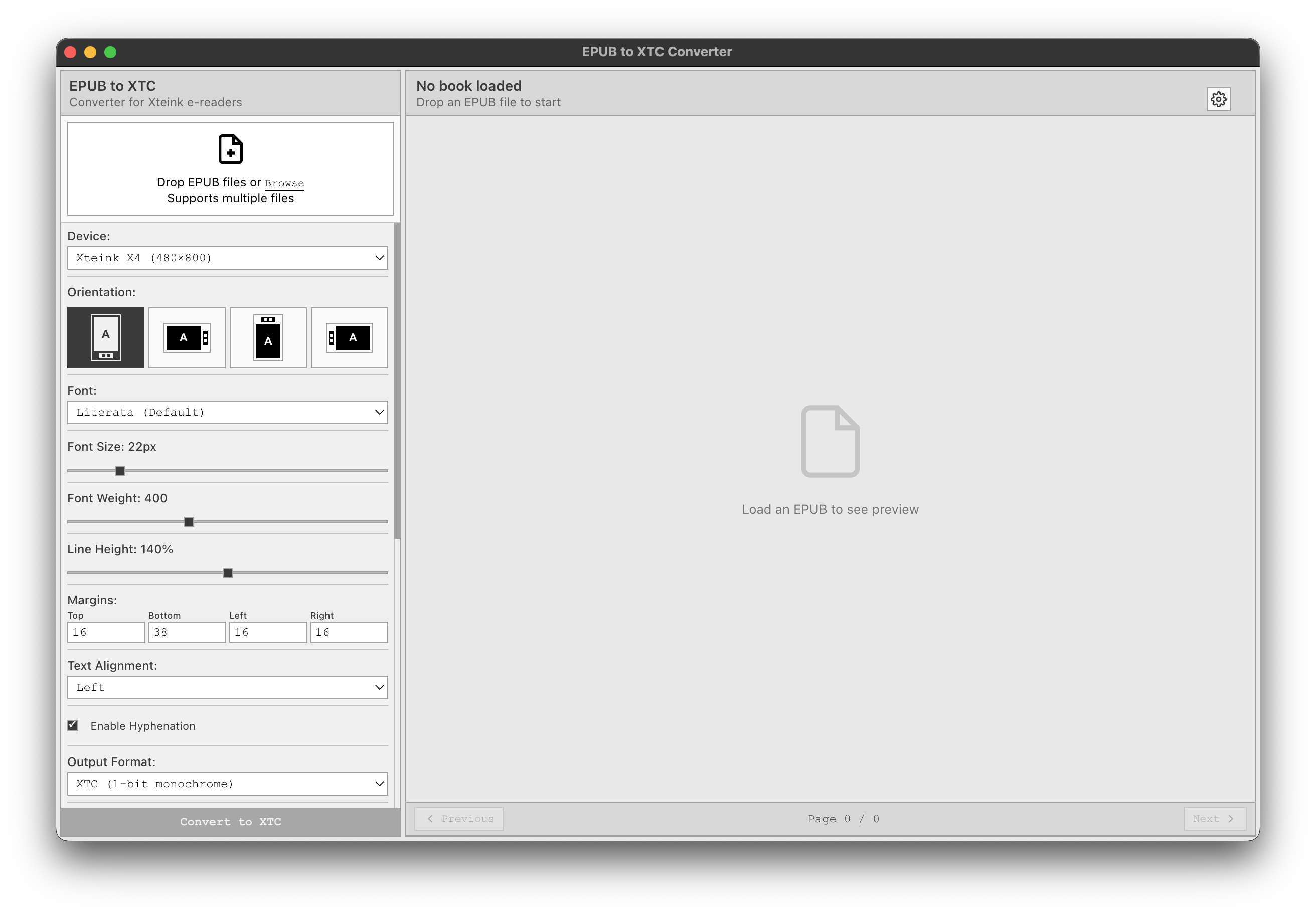Viewport: 1316px width, 915px height.
Task: Click the Bottom margin input field
Action: (187, 633)
